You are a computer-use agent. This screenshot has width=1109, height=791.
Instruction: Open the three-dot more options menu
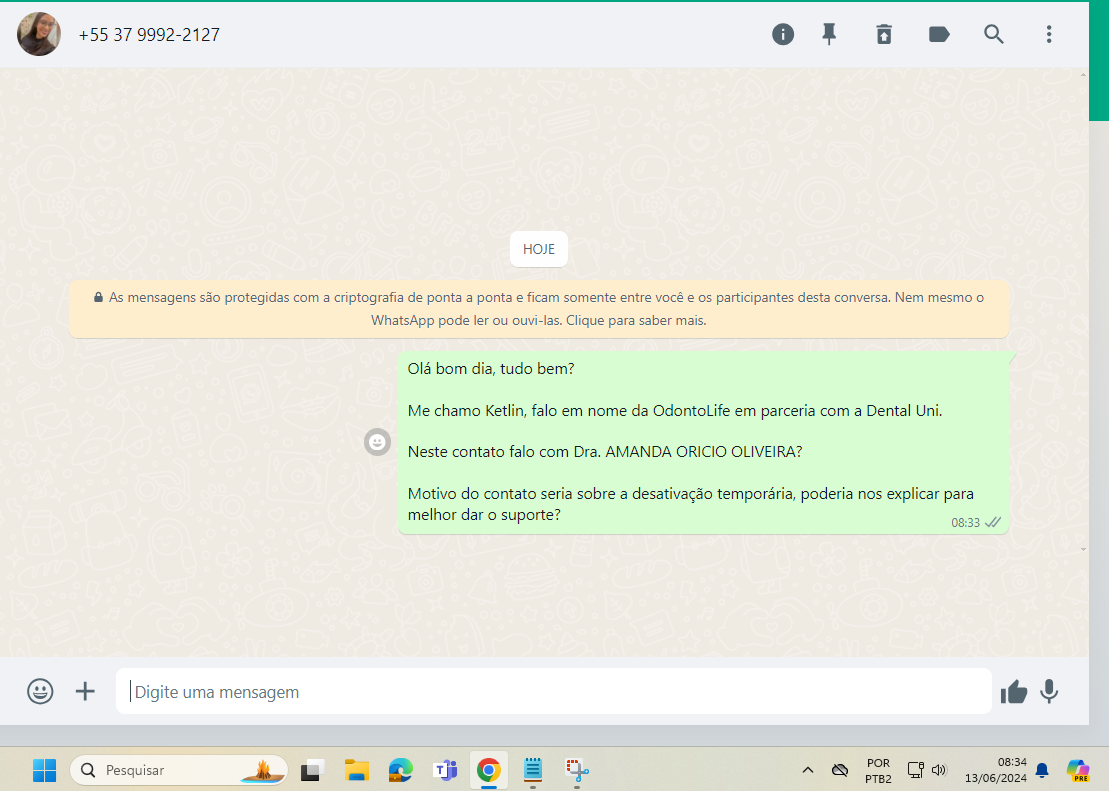pos(1049,34)
